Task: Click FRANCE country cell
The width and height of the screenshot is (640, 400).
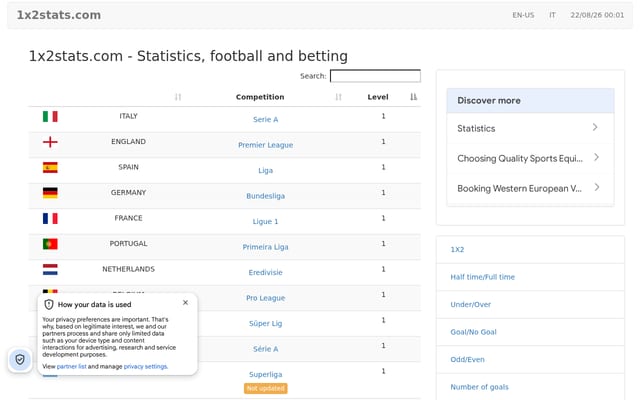Action: coord(128,218)
